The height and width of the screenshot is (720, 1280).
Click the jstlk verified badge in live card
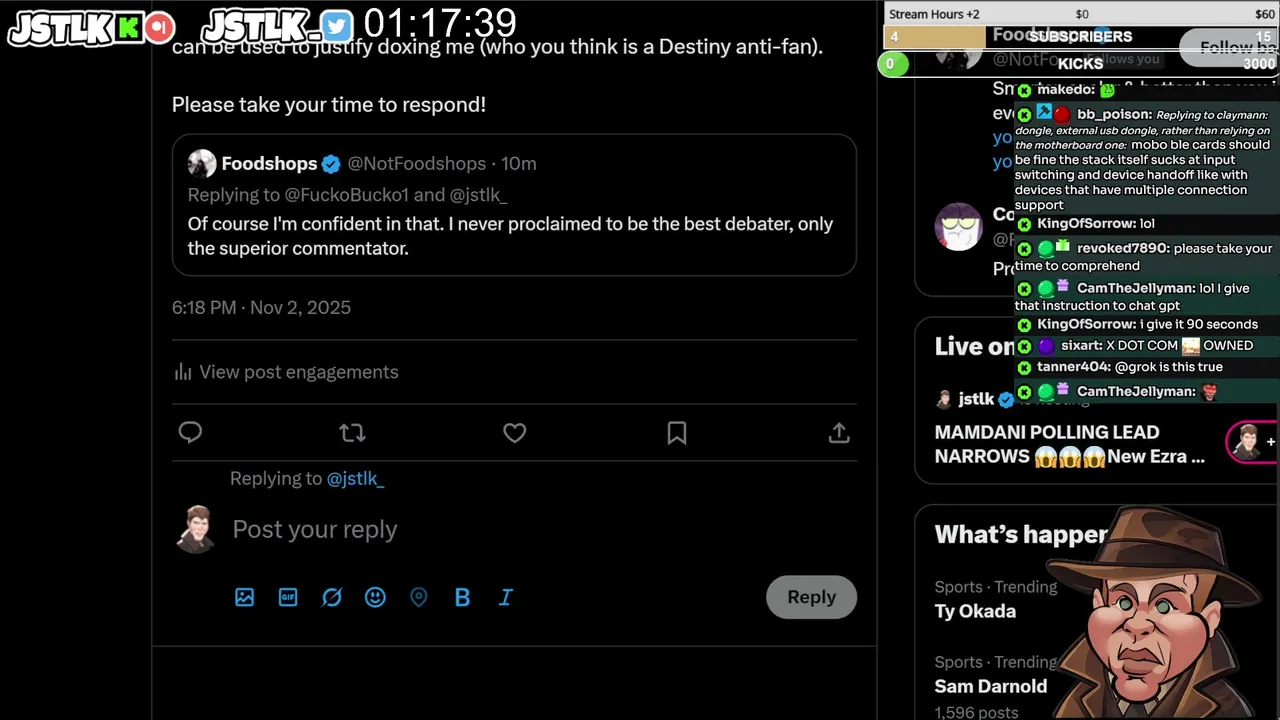click(1006, 399)
